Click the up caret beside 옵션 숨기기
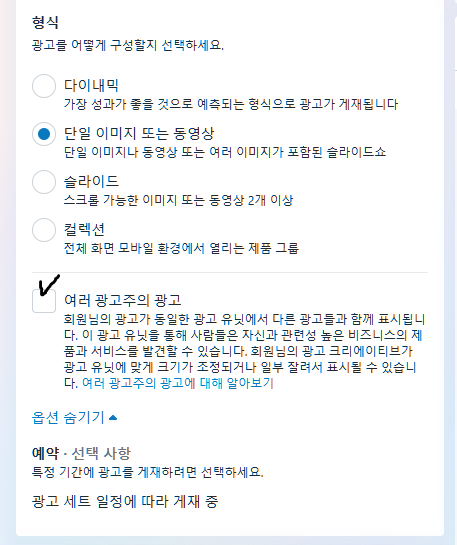This screenshot has width=457, height=545. (113, 417)
